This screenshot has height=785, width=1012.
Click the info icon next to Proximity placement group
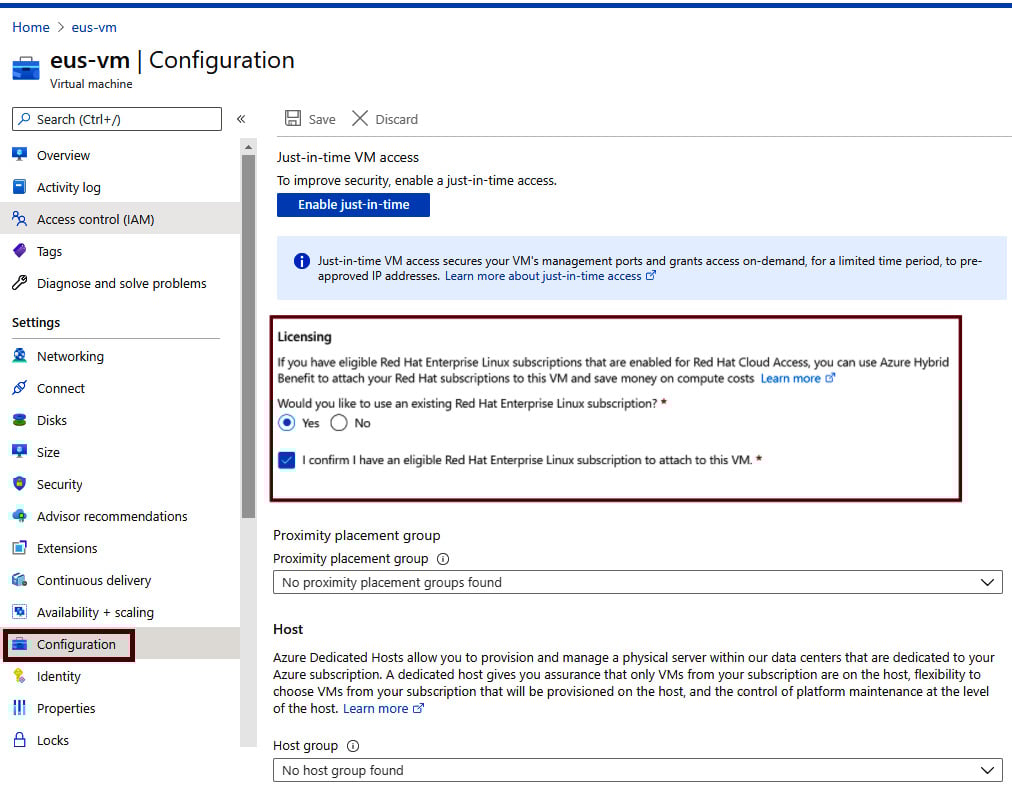[443, 559]
